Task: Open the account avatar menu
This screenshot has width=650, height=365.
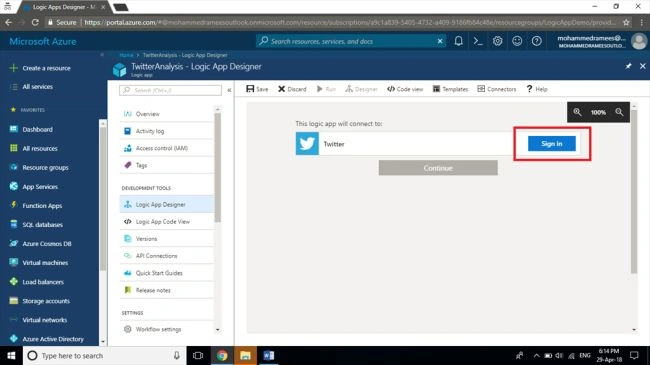Action: point(639,41)
